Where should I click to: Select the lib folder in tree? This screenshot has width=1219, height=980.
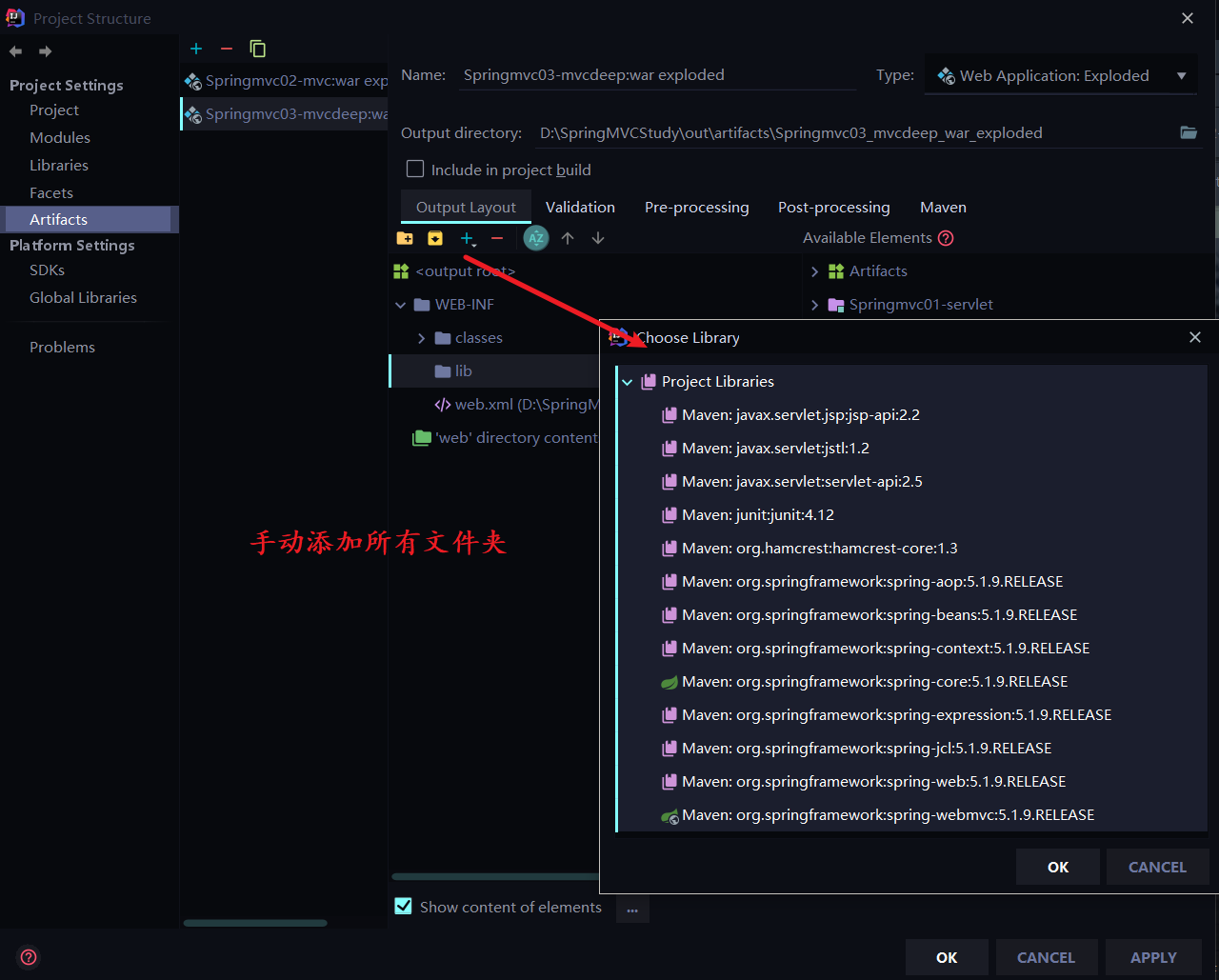point(494,371)
